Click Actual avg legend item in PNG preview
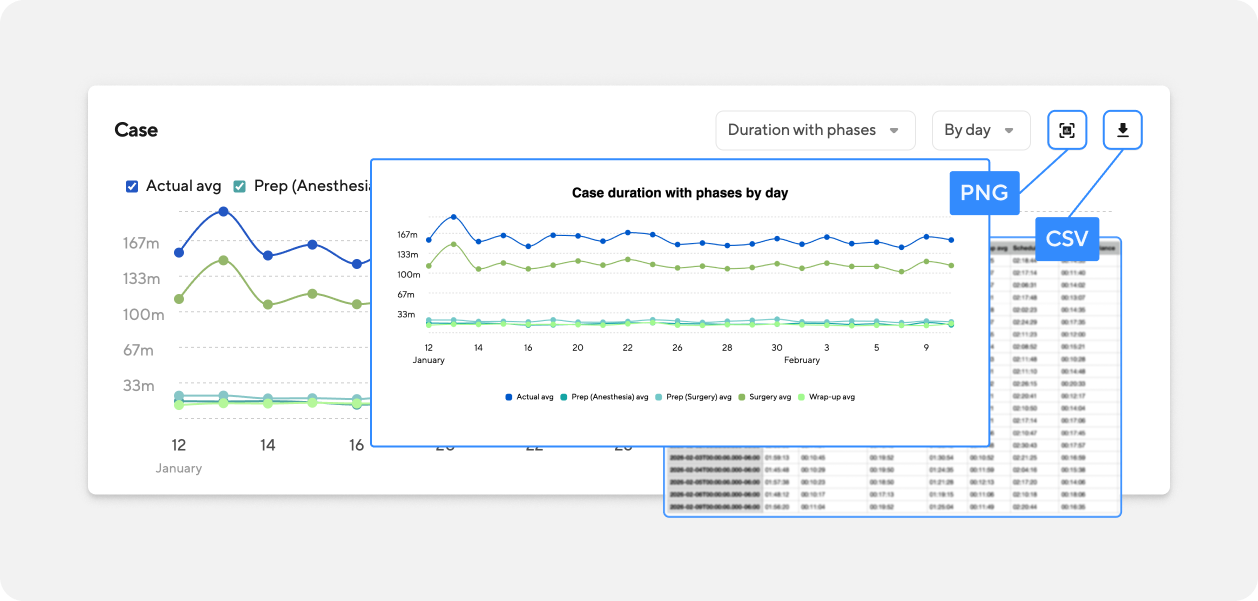This screenshot has width=1258, height=601. (x=530, y=397)
